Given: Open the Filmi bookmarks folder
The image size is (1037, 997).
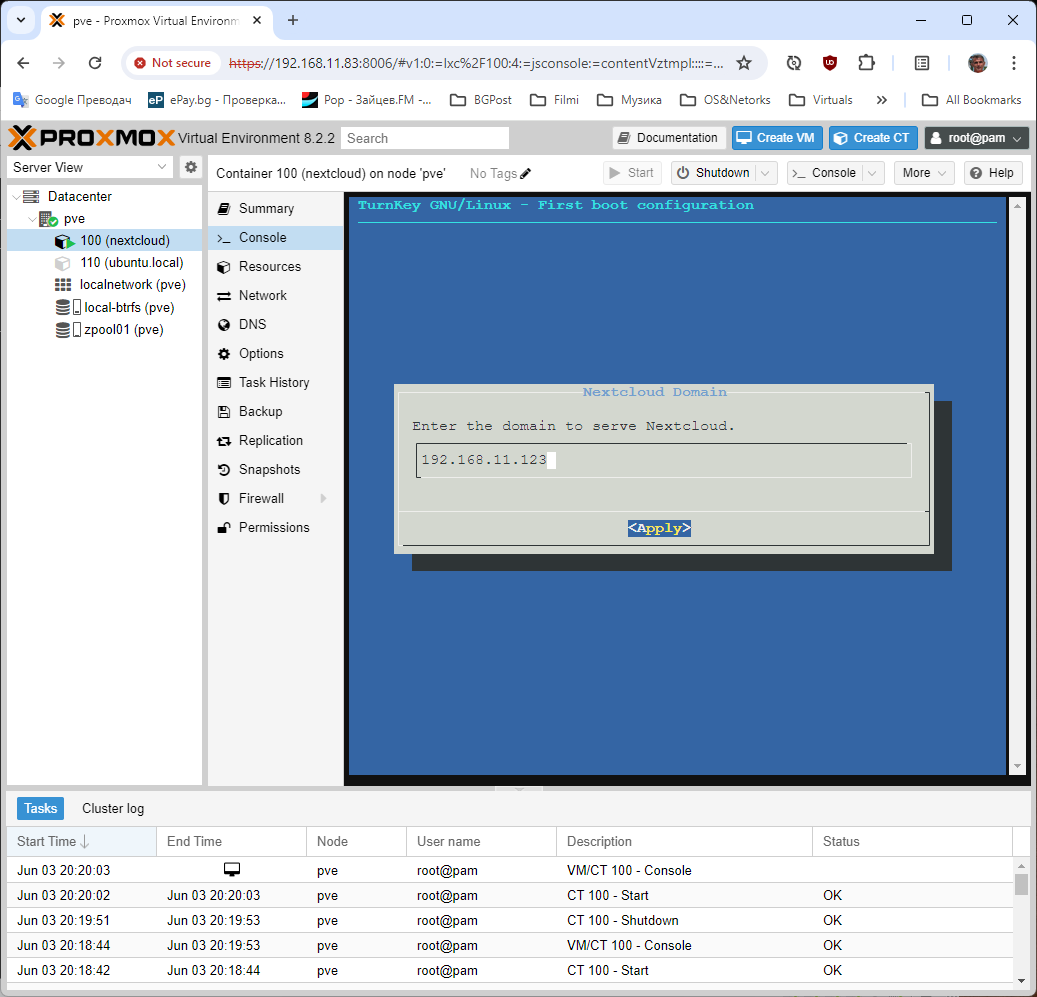Looking at the screenshot, I should click(x=554, y=100).
